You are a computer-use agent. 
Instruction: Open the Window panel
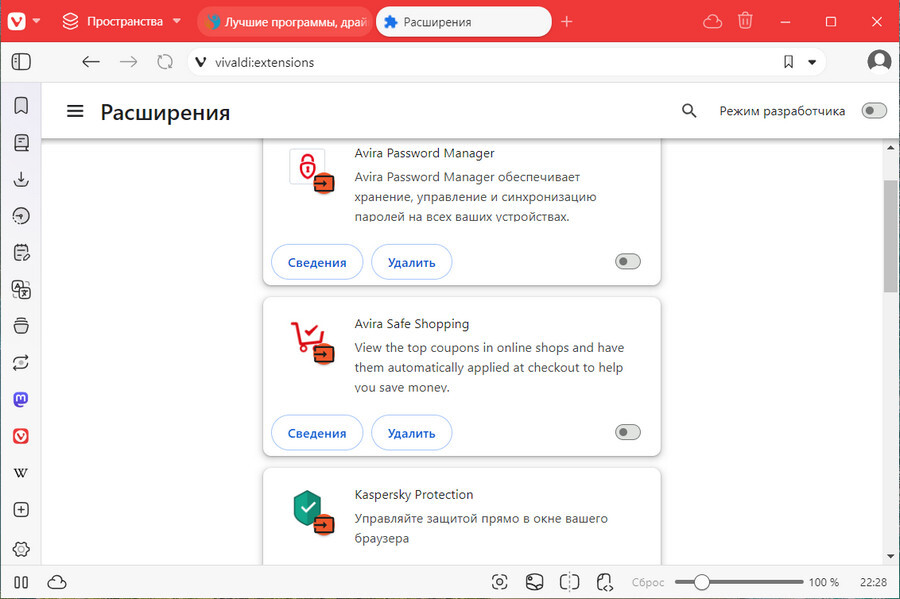click(21, 326)
